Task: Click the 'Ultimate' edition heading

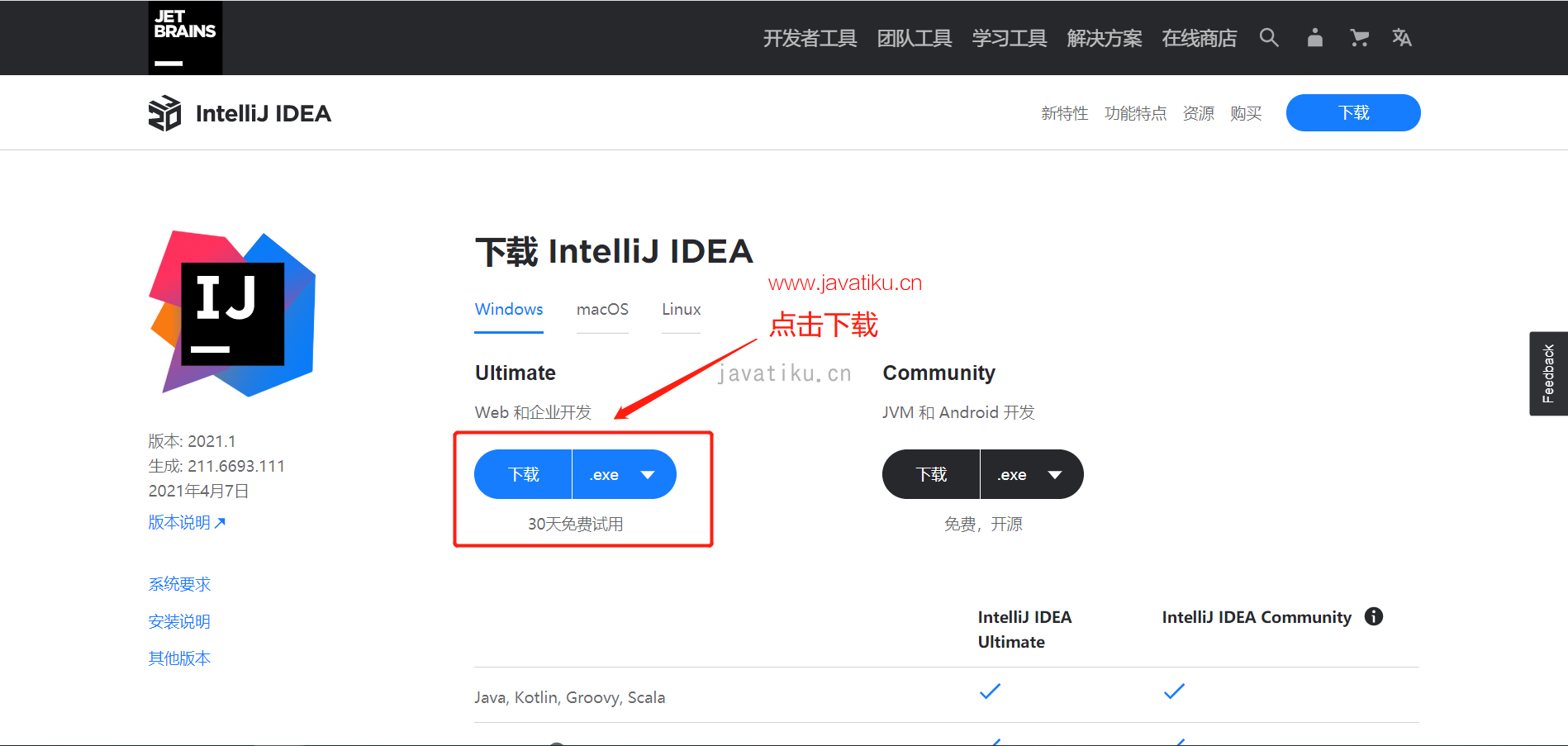Action: click(x=516, y=373)
